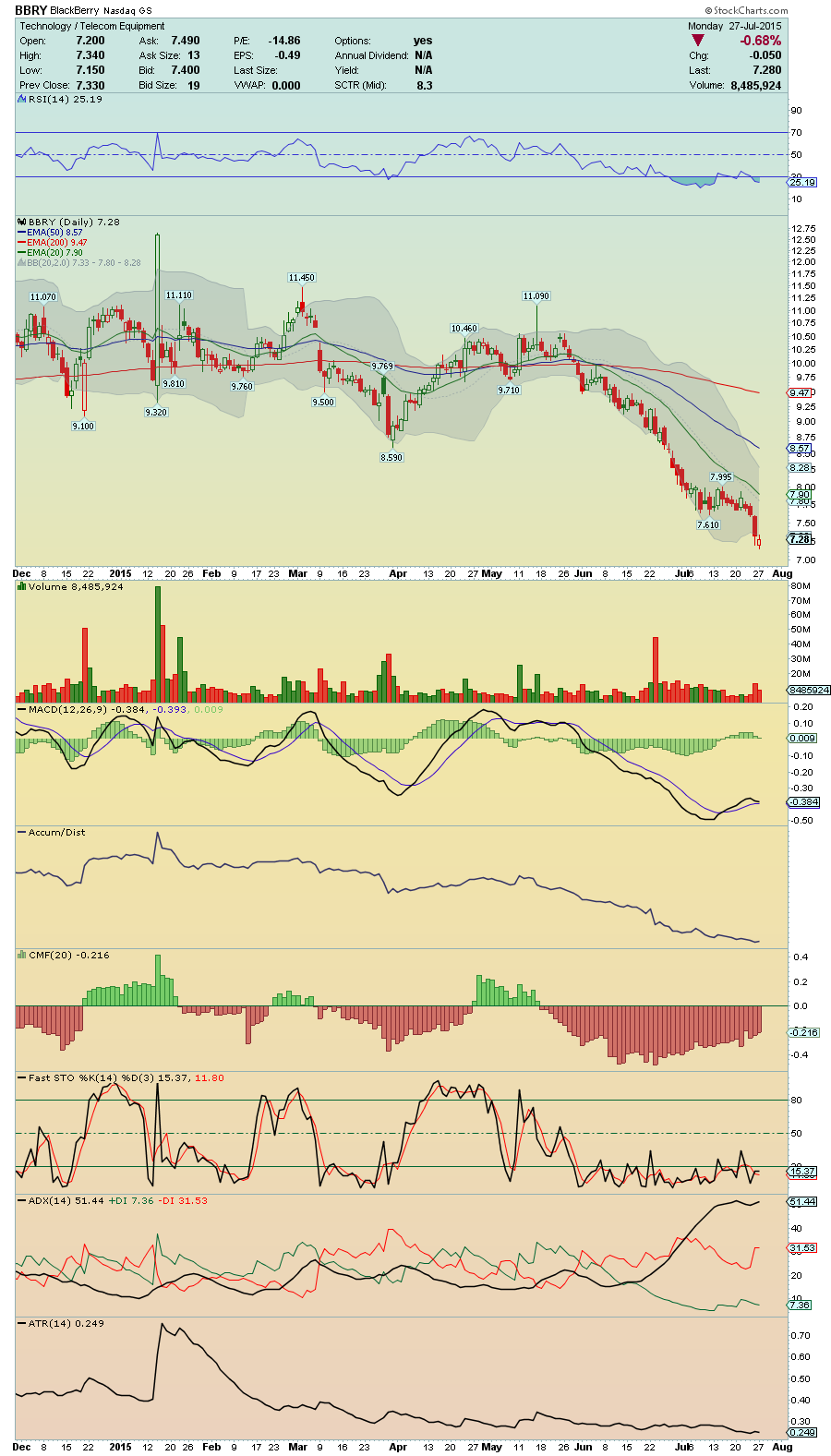Viewport: 831px width, 1456px height.
Task: Click the 'ATR(14) 0.249' panel label
Action: tap(66, 1323)
